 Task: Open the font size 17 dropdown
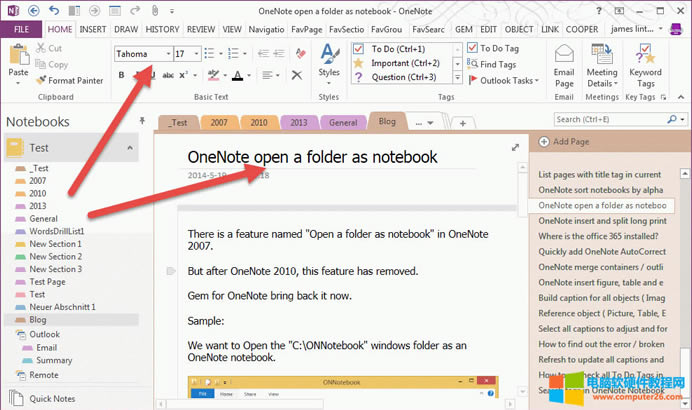pyautogui.click(x=197, y=54)
